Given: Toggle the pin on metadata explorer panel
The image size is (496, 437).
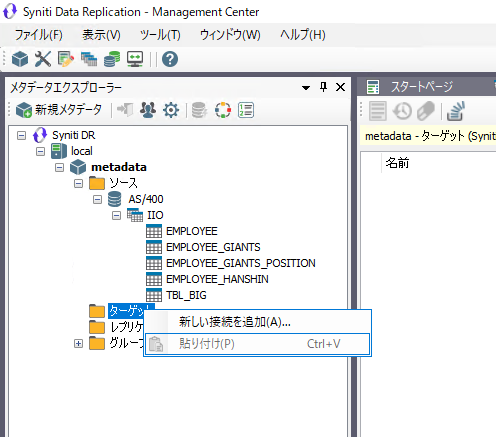Looking at the screenshot, I should 323,87.
